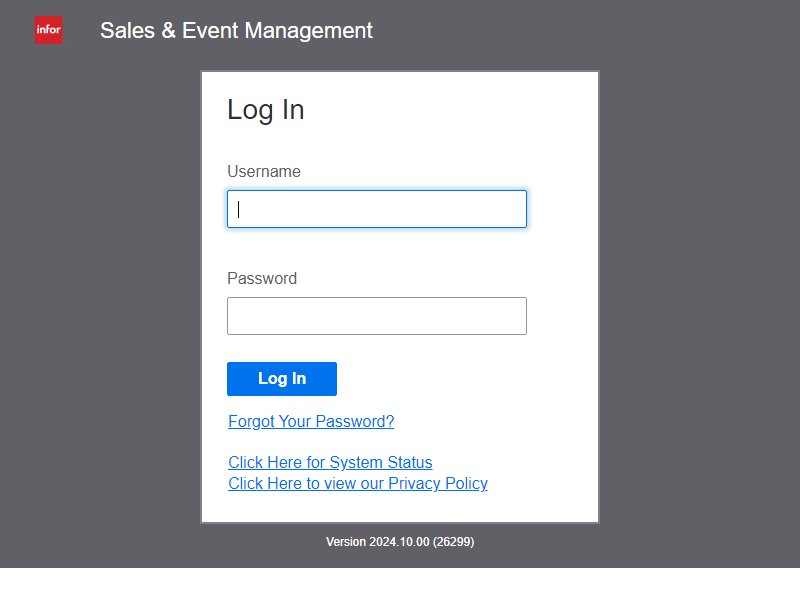800x600 pixels.
Task: Click the Sales & Event Management title
Action: tap(236, 31)
